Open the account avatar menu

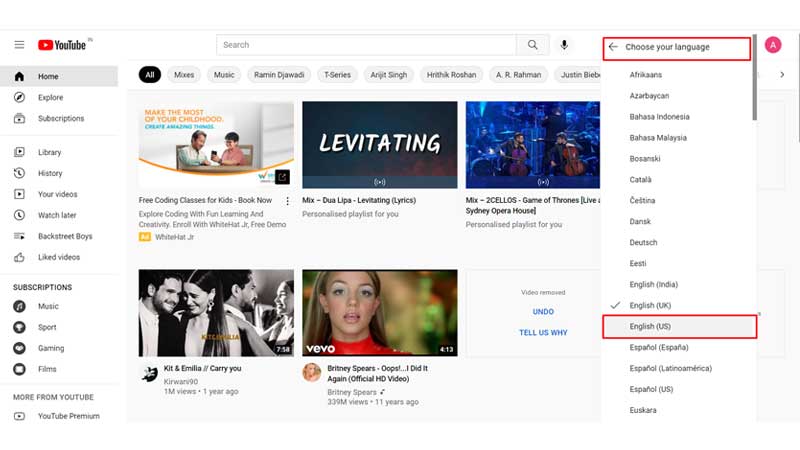pos(773,45)
